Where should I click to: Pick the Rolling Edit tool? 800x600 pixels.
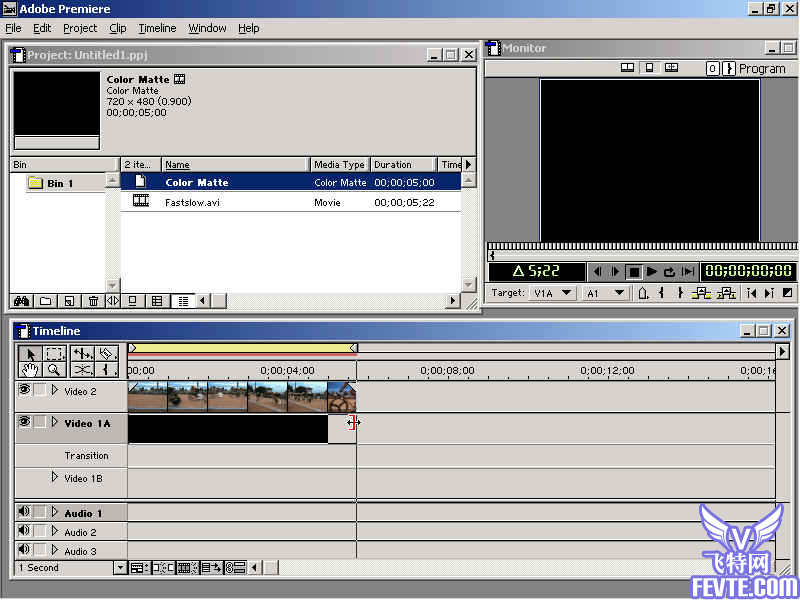tap(82, 354)
